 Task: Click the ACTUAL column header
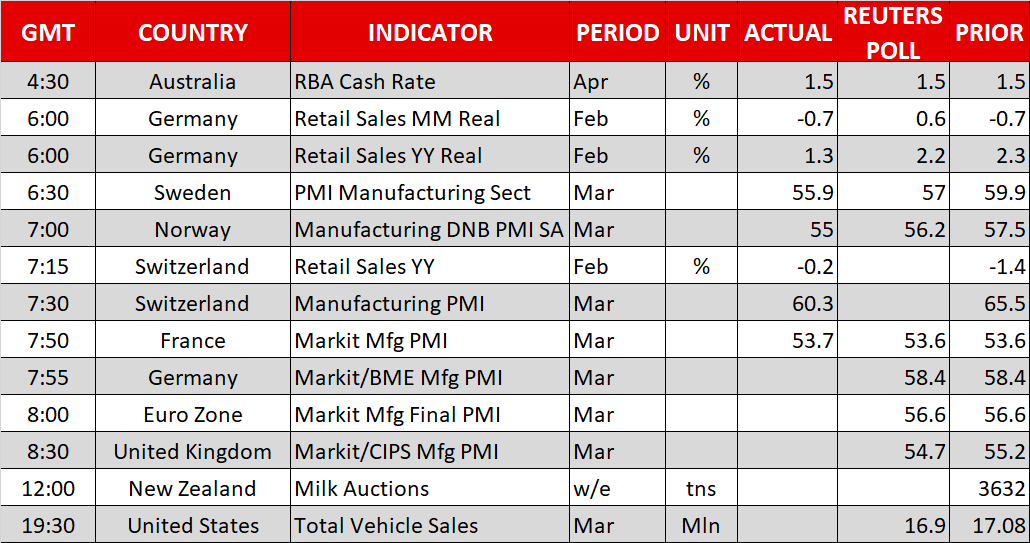pos(788,32)
